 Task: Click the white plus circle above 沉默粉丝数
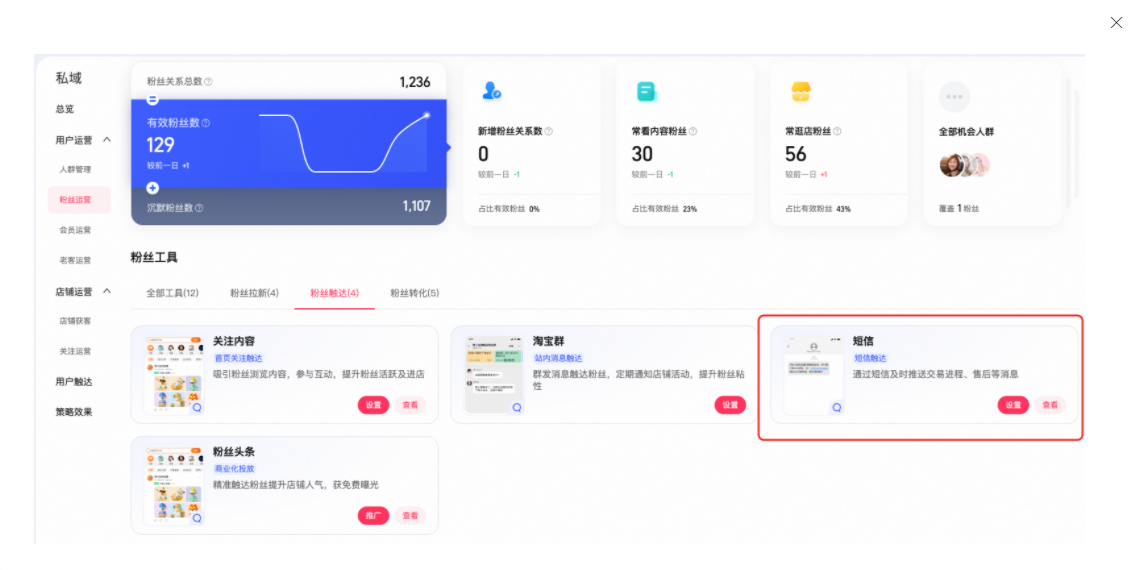click(153, 188)
